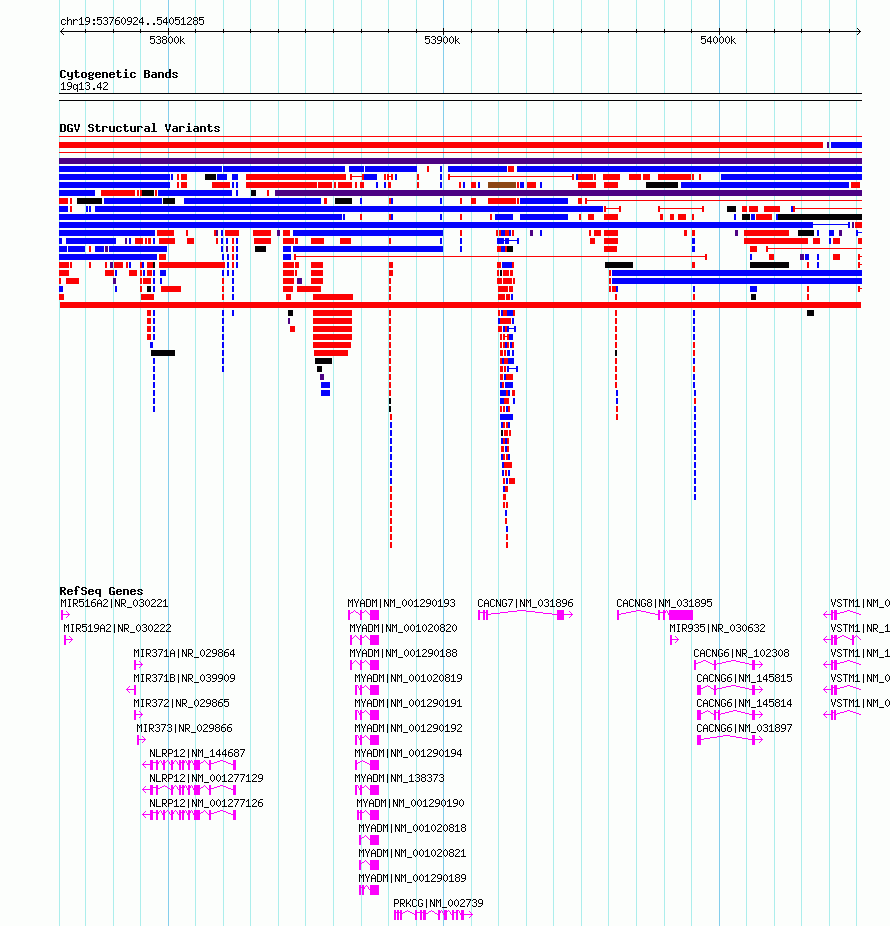Select the MYADM|NM_001290188 transcript label
890x926 pixels.
tap(403, 653)
